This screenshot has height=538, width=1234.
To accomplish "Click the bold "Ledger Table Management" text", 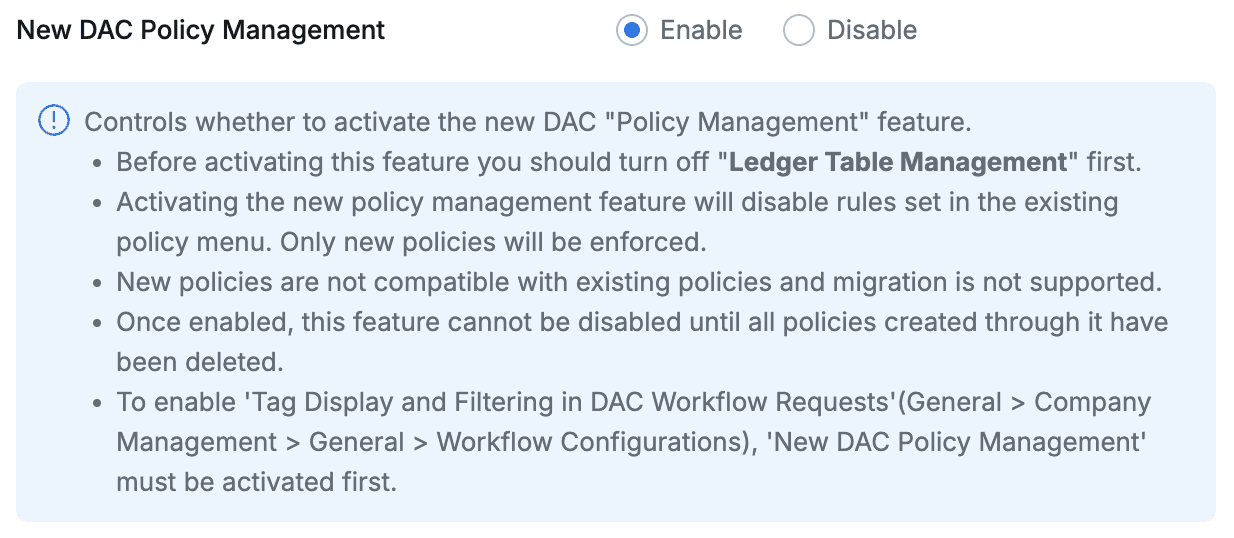I will pos(898,162).
